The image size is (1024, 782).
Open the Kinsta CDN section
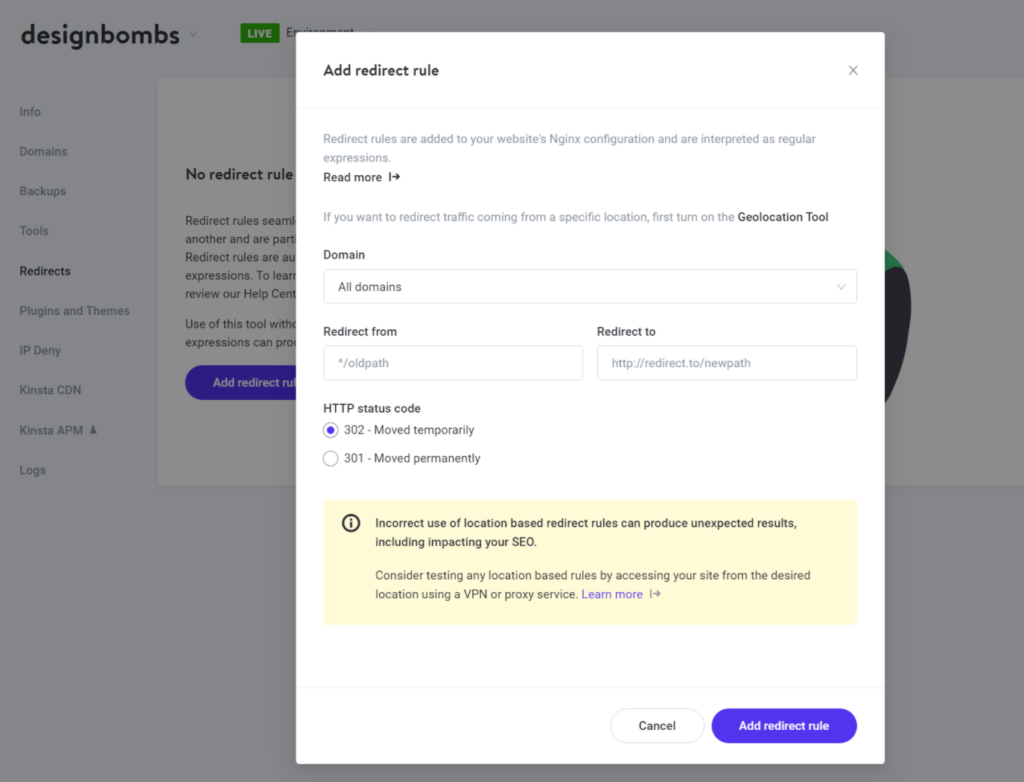(50, 390)
